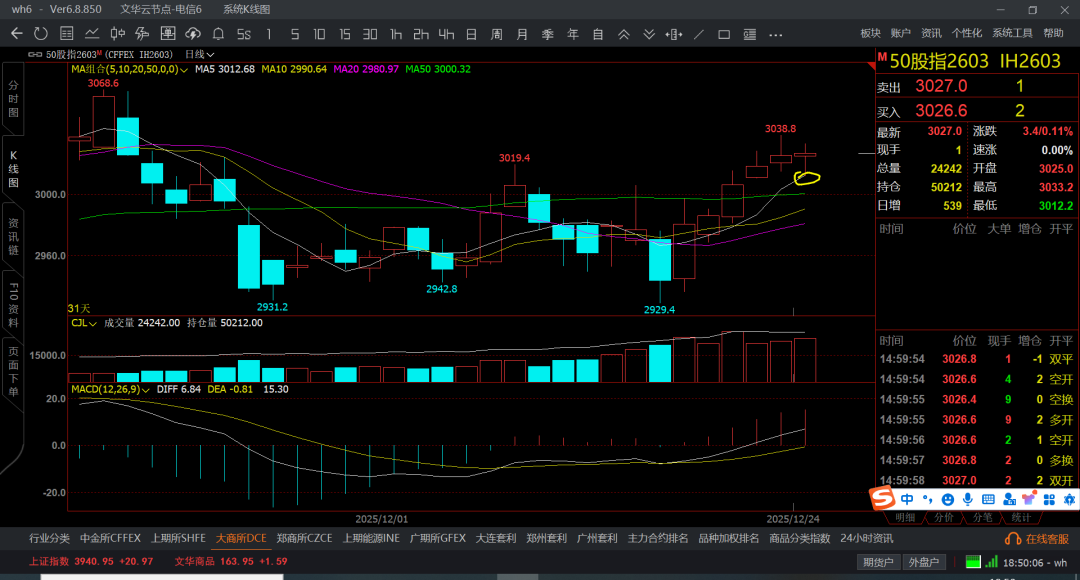Image resolution: width=1080 pixels, height=580 pixels.
Task: Select the candlestick K-line chart icon
Action: pos(118,34)
